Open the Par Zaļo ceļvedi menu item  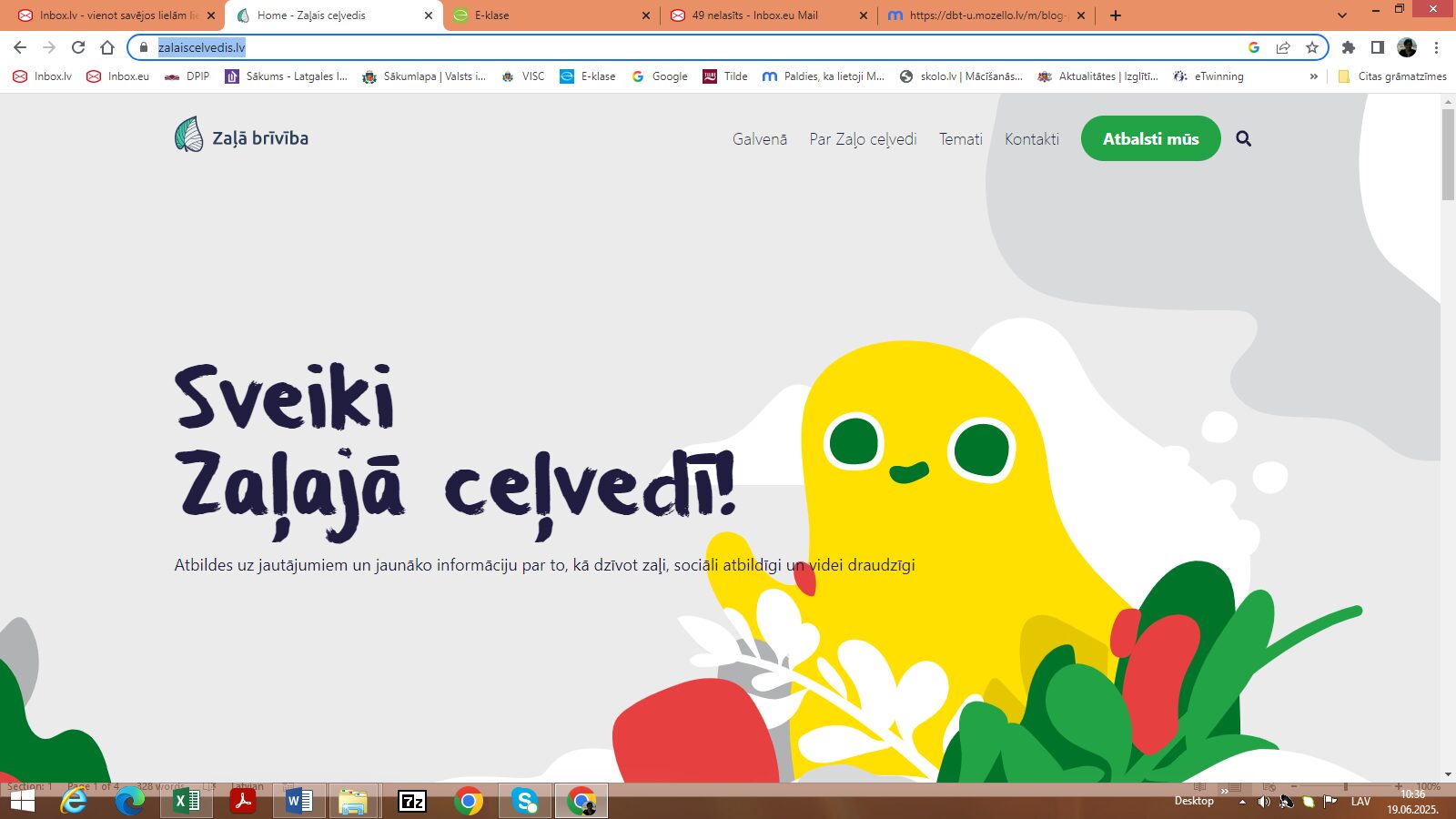[x=863, y=139]
